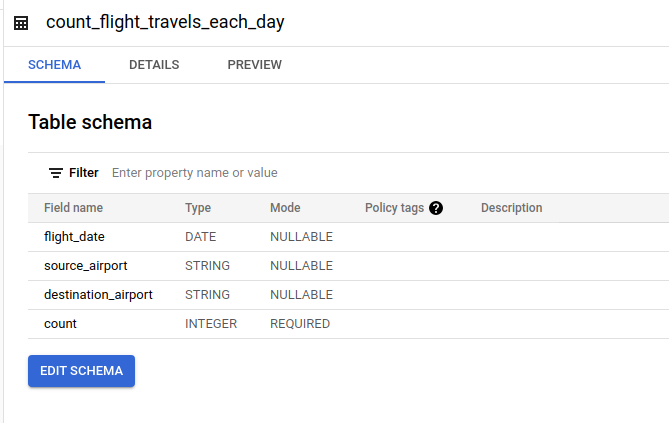Focus the filter property name input
Viewport: 669px width, 423px height.
tap(300, 173)
